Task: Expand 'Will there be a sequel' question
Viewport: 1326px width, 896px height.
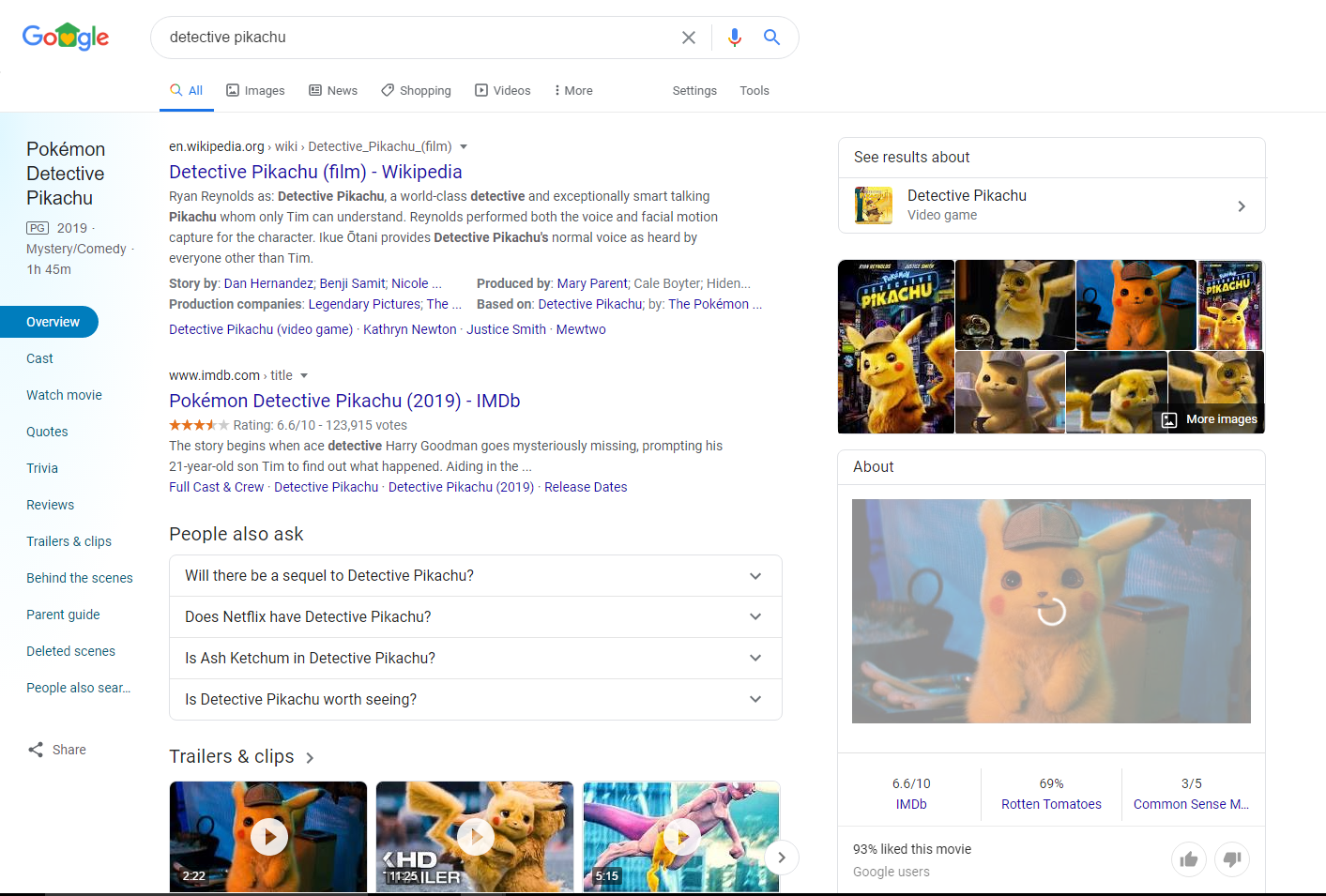Action: (x=476, y=576)
